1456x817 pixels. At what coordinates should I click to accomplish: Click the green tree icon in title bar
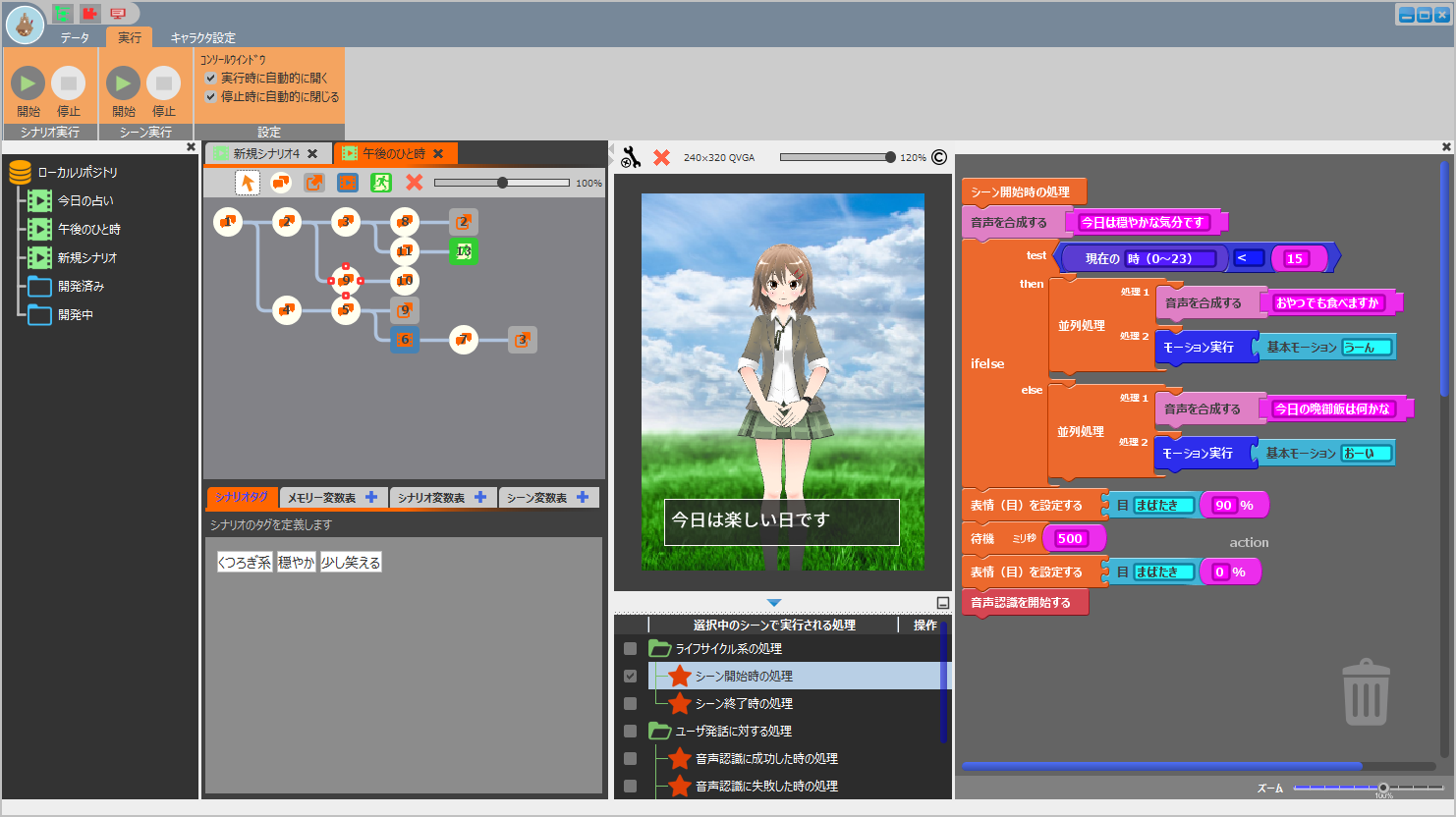tap(63, 14)
